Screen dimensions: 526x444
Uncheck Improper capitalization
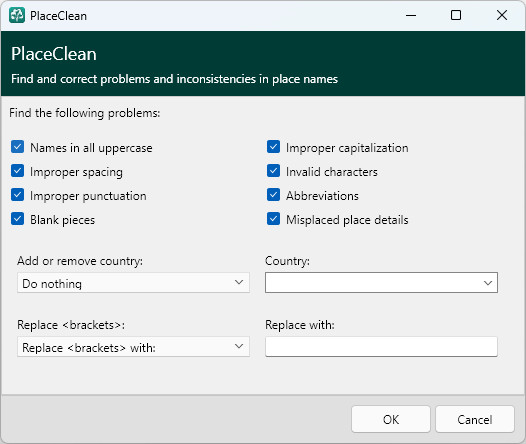click(273, 147)
